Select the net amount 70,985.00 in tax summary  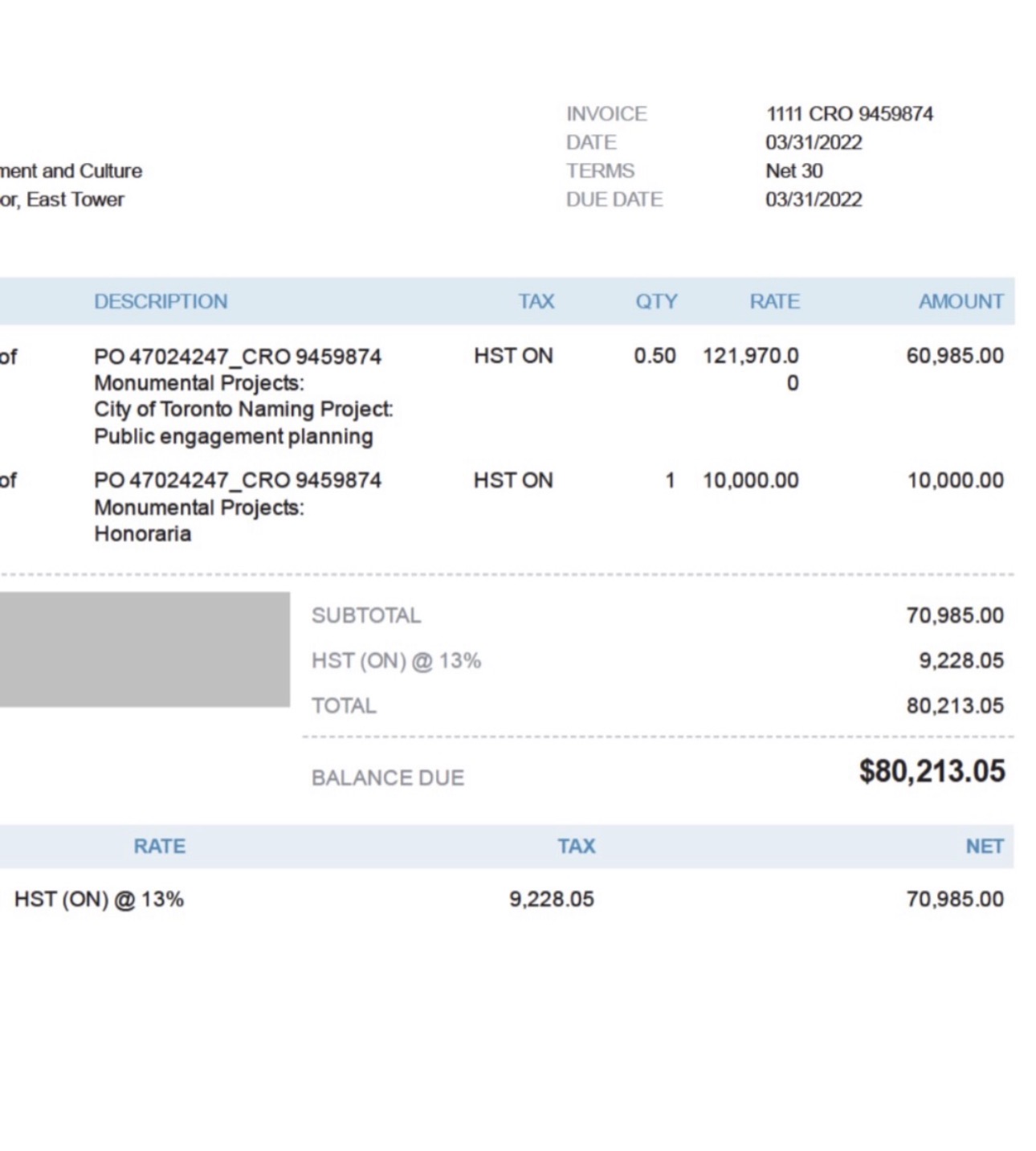[955, 899]
